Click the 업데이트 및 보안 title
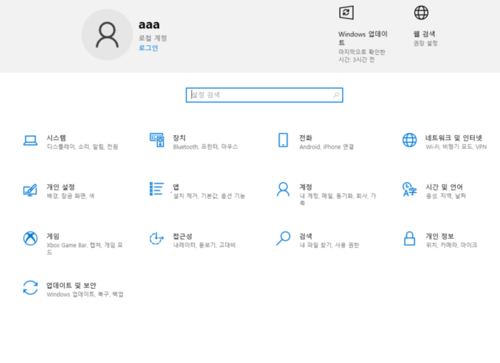The height and width of the screenshot is (363, 500). (x=71, y=285)
